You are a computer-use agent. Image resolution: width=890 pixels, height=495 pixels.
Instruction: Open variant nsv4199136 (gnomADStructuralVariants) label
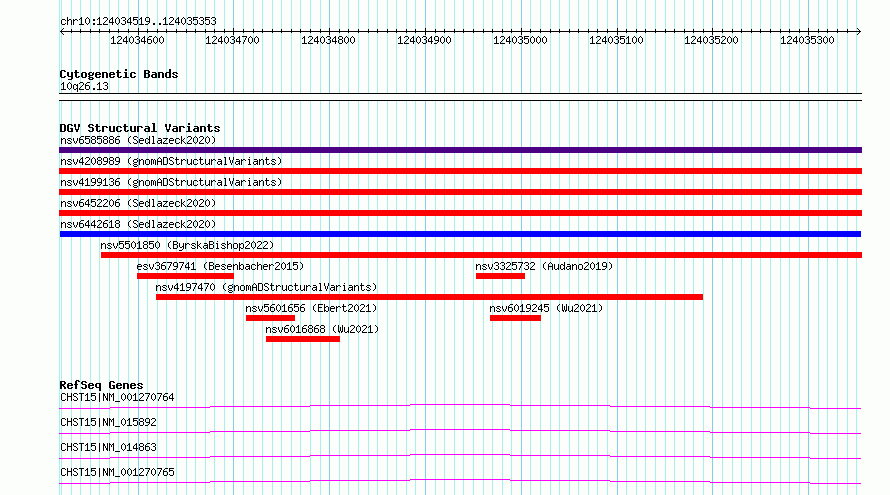click(171, 182)
